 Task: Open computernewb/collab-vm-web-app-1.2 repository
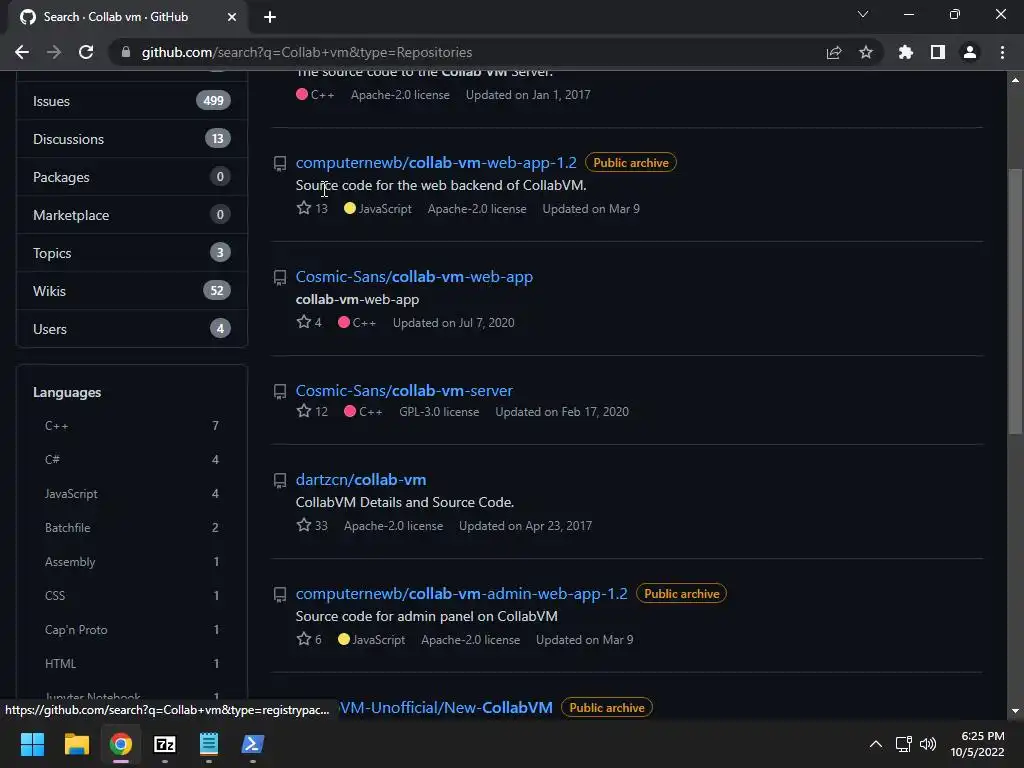coord(436,163)
